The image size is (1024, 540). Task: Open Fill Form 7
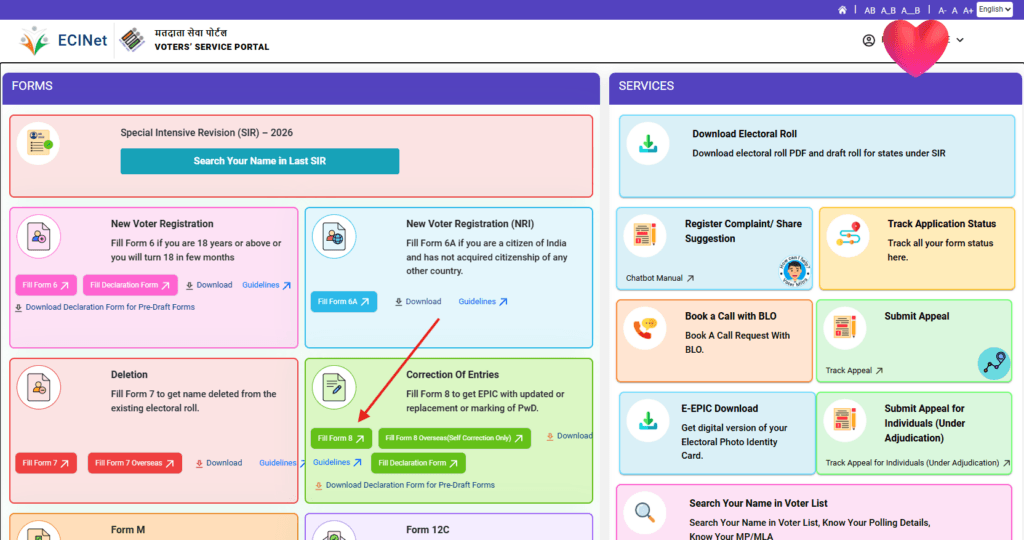[x=46, y=463]
